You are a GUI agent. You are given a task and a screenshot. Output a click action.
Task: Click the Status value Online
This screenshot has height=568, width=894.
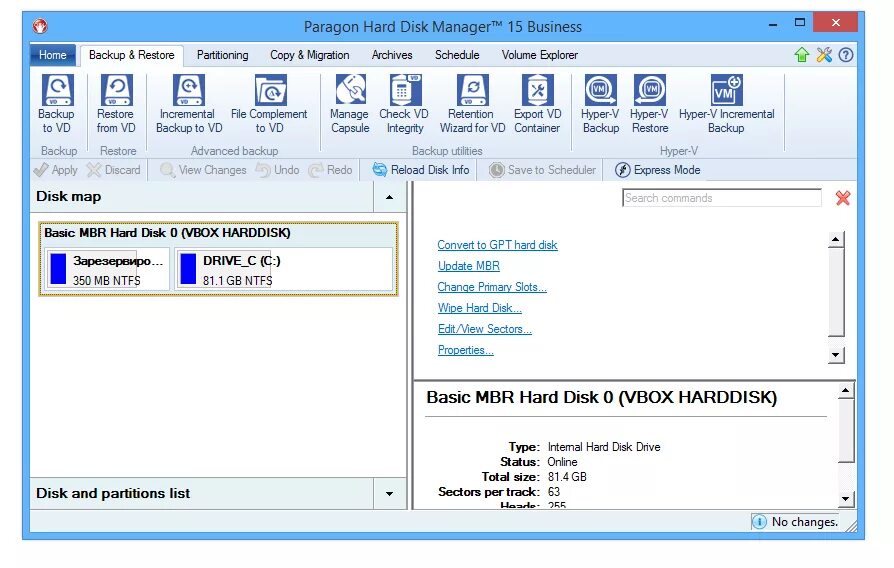click(562, 462)
